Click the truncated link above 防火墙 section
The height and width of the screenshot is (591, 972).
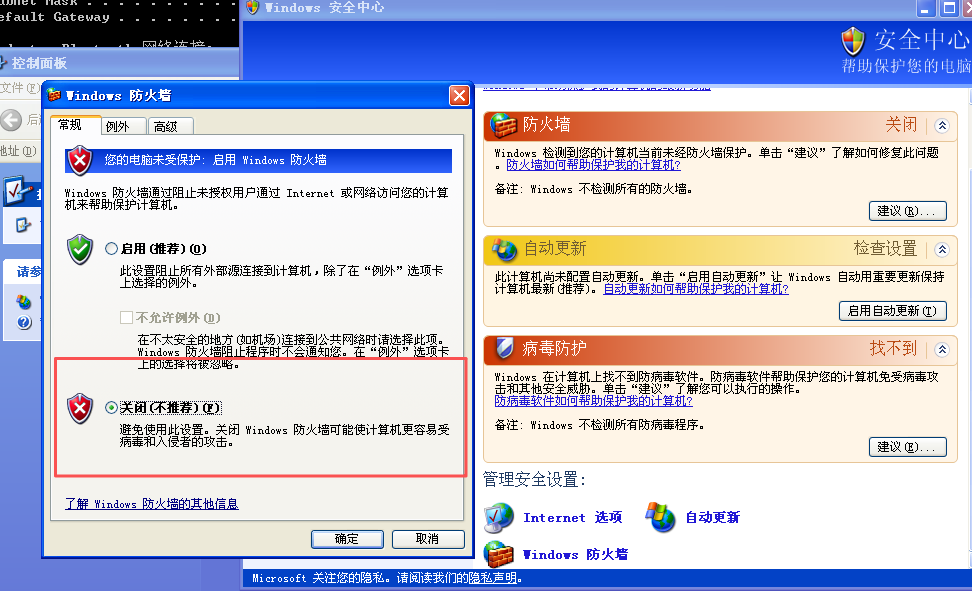(596, 87)
